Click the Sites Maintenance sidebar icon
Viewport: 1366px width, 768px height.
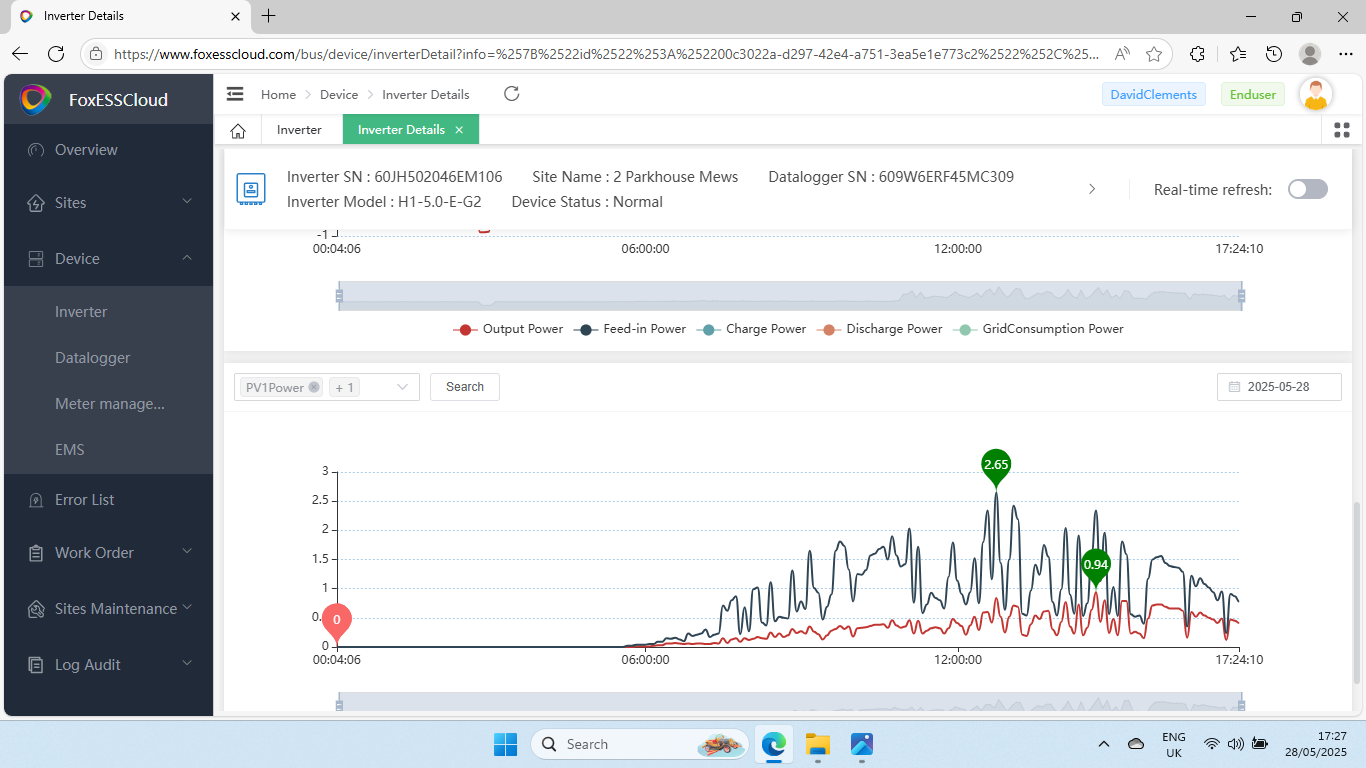36,609
